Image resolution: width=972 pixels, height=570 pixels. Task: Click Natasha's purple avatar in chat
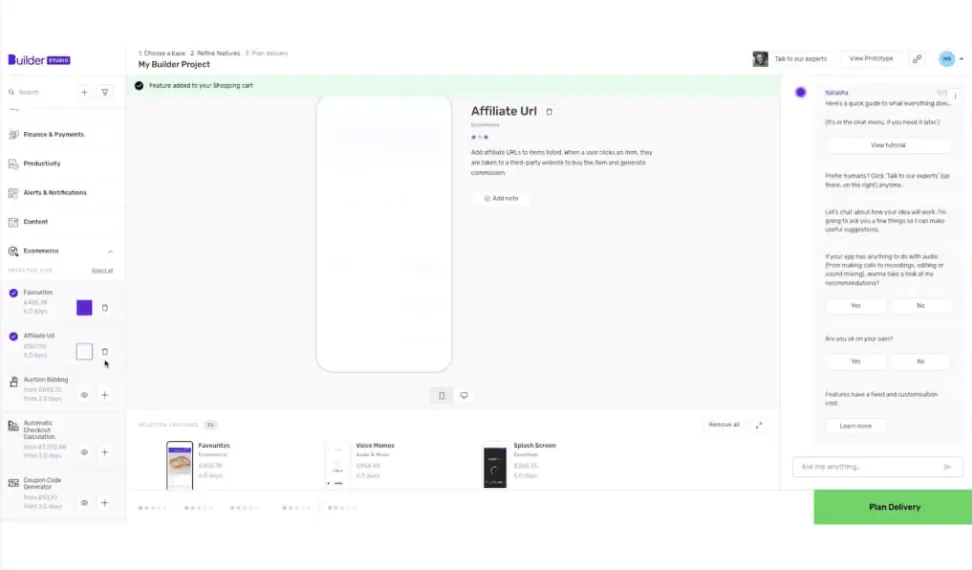pos(801,92)
